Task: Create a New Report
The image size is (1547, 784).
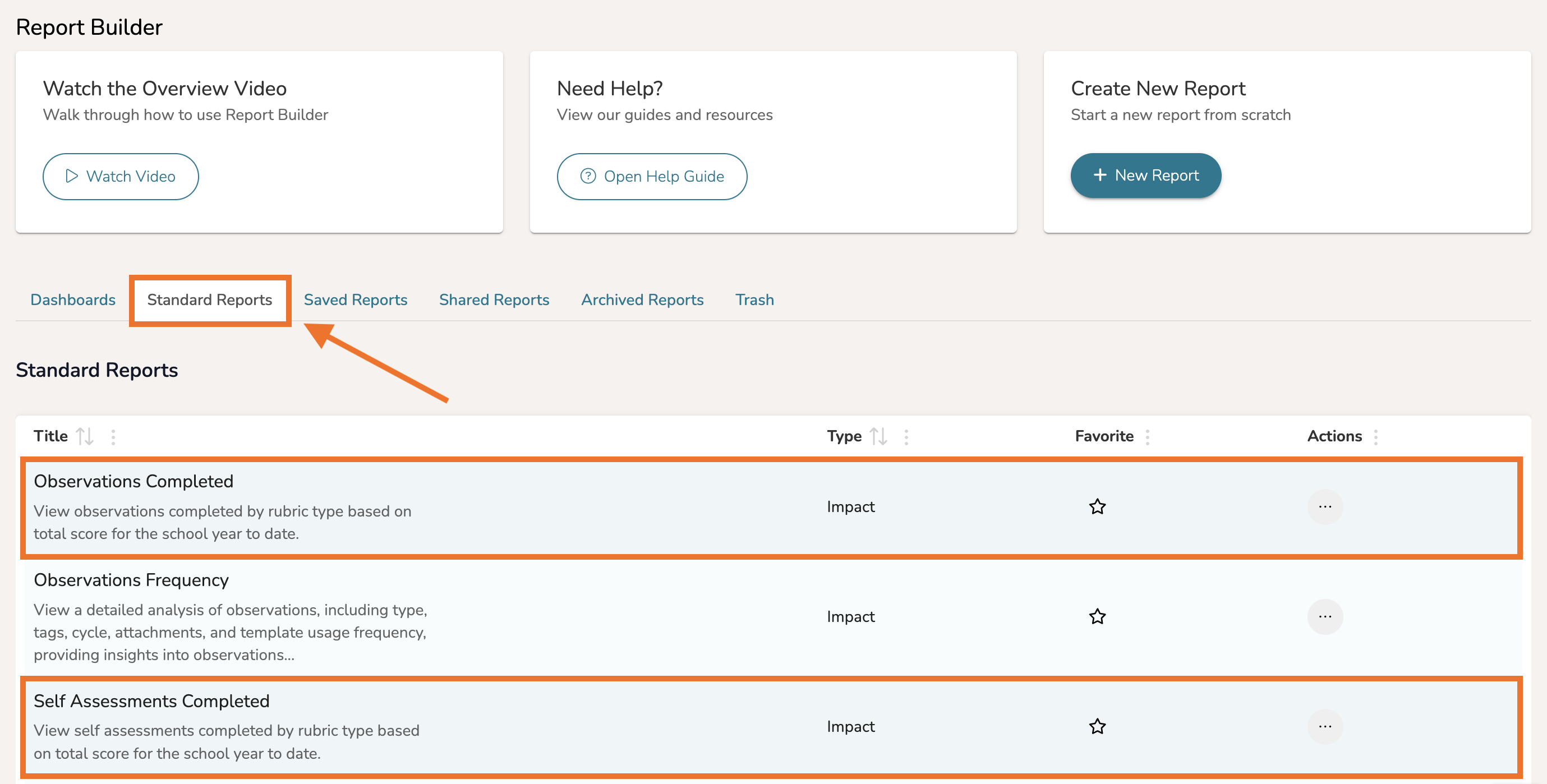Action: [1145, 176]
